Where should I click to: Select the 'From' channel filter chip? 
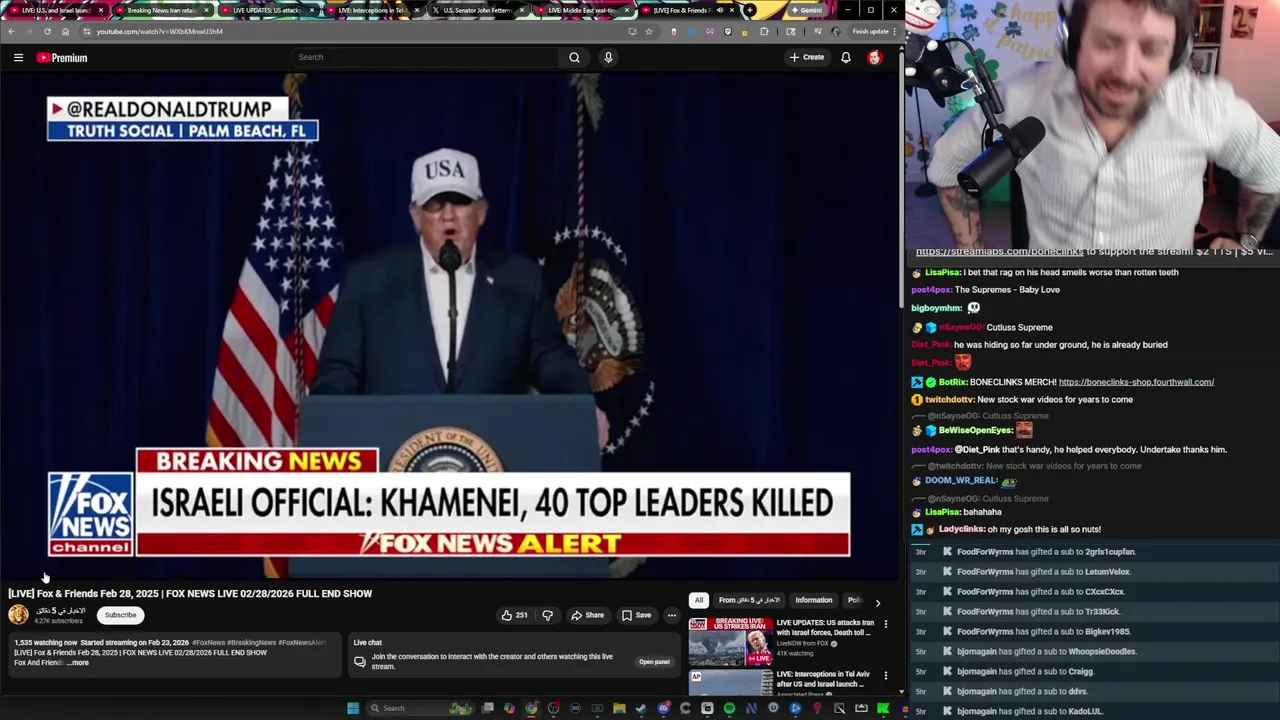pos(749,600)
